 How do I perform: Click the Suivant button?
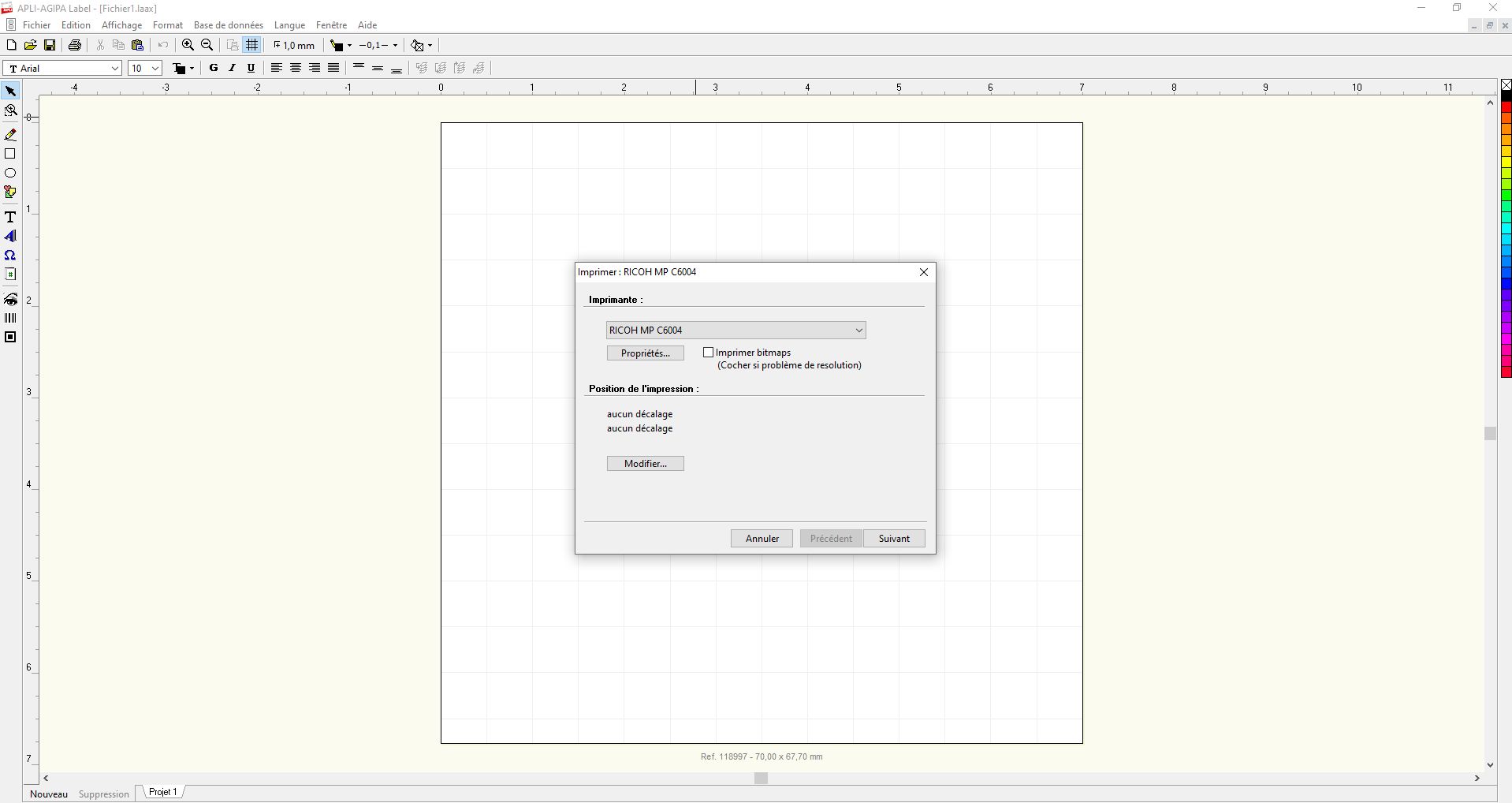click(893, 539)
